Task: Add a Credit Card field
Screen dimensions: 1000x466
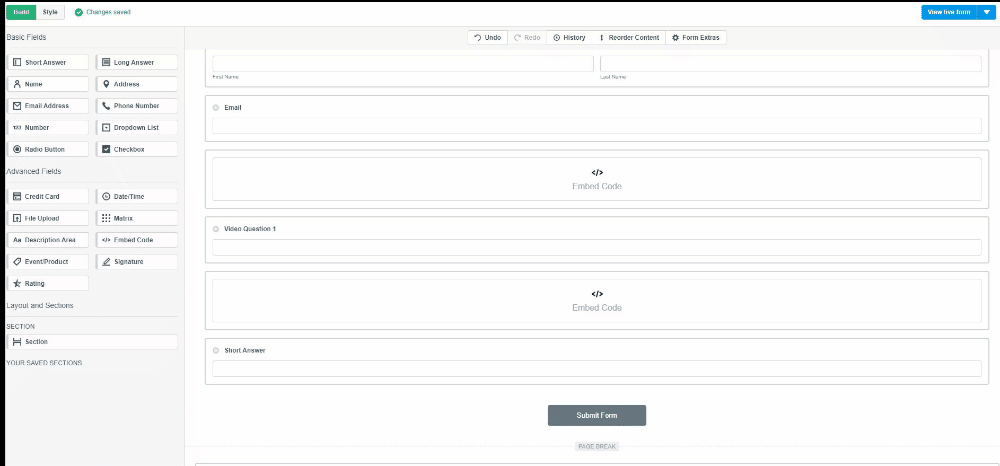Action: click(x=47, y=196)
